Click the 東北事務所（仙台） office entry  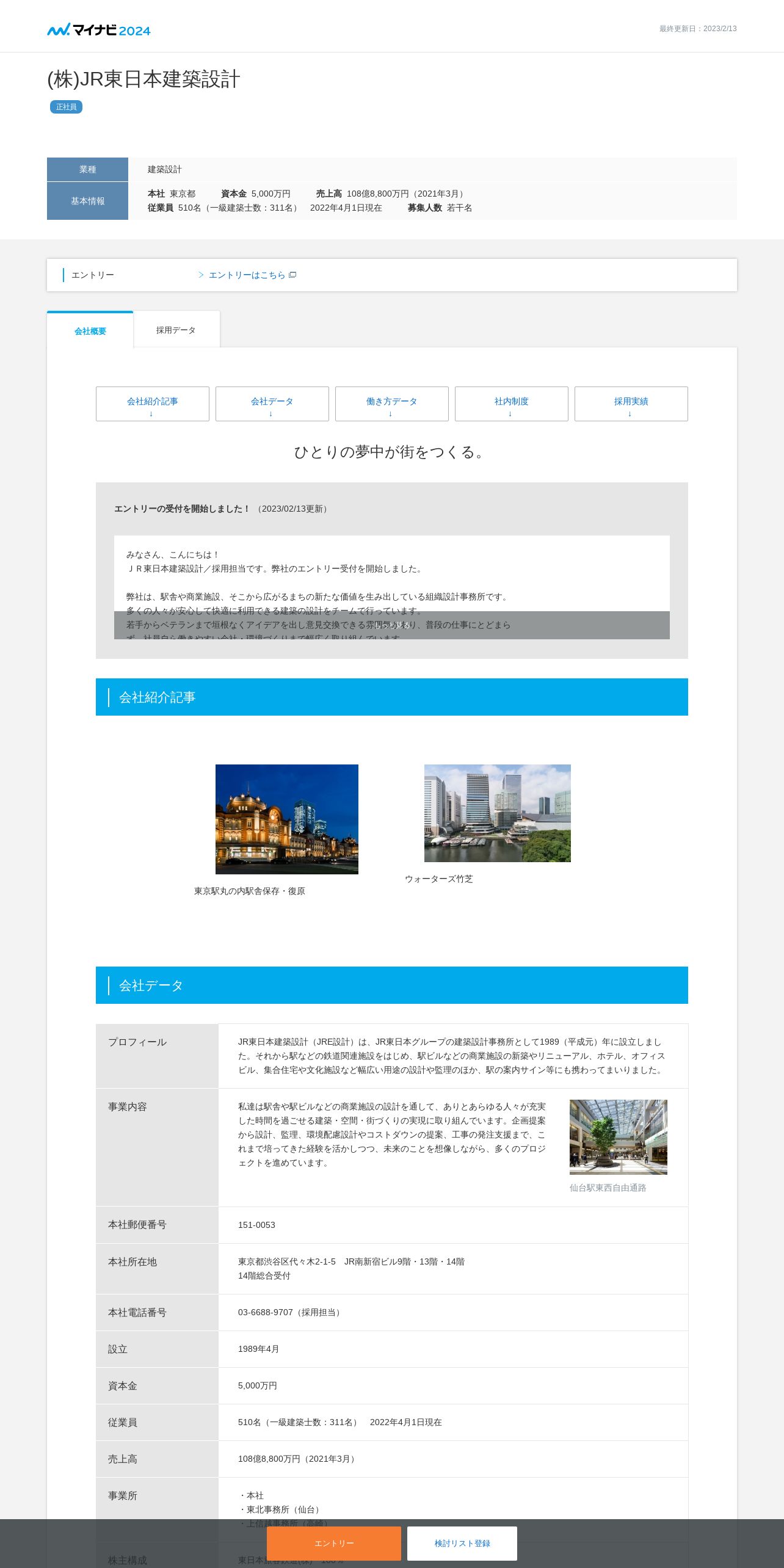(281, 1509)
